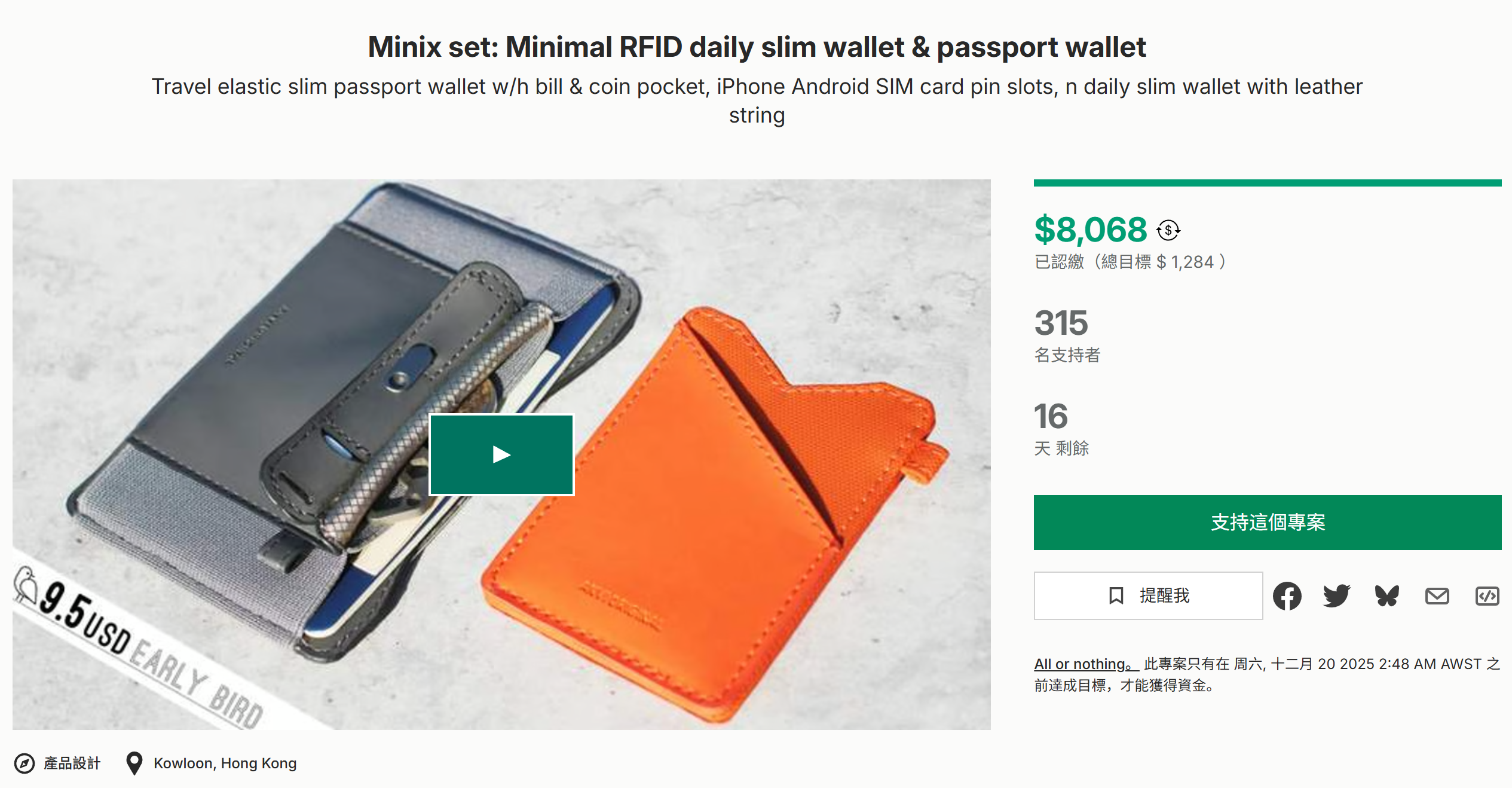Click the 315 backers count
Screen dimensions: 1512x788
(1061, 323)
